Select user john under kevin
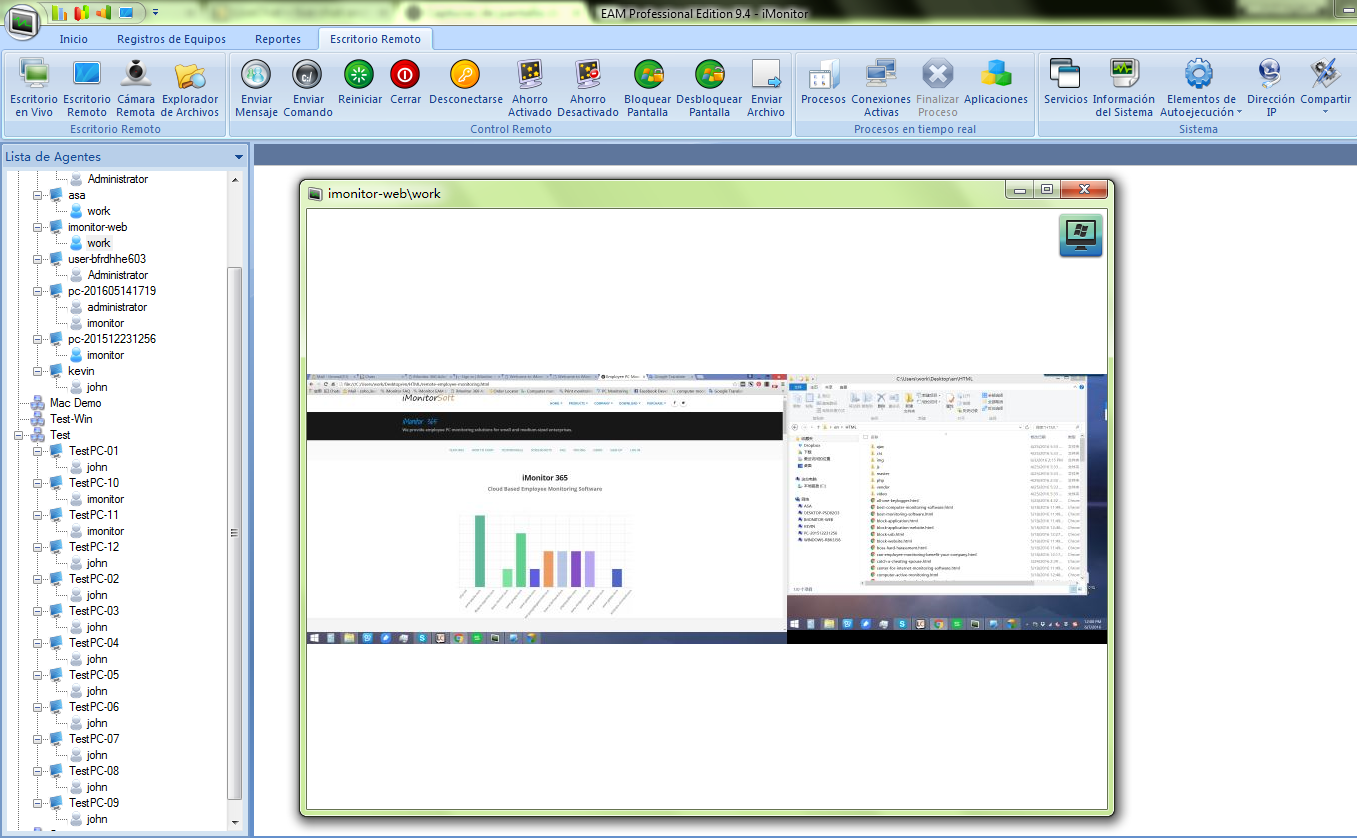 tap(97, 387)
